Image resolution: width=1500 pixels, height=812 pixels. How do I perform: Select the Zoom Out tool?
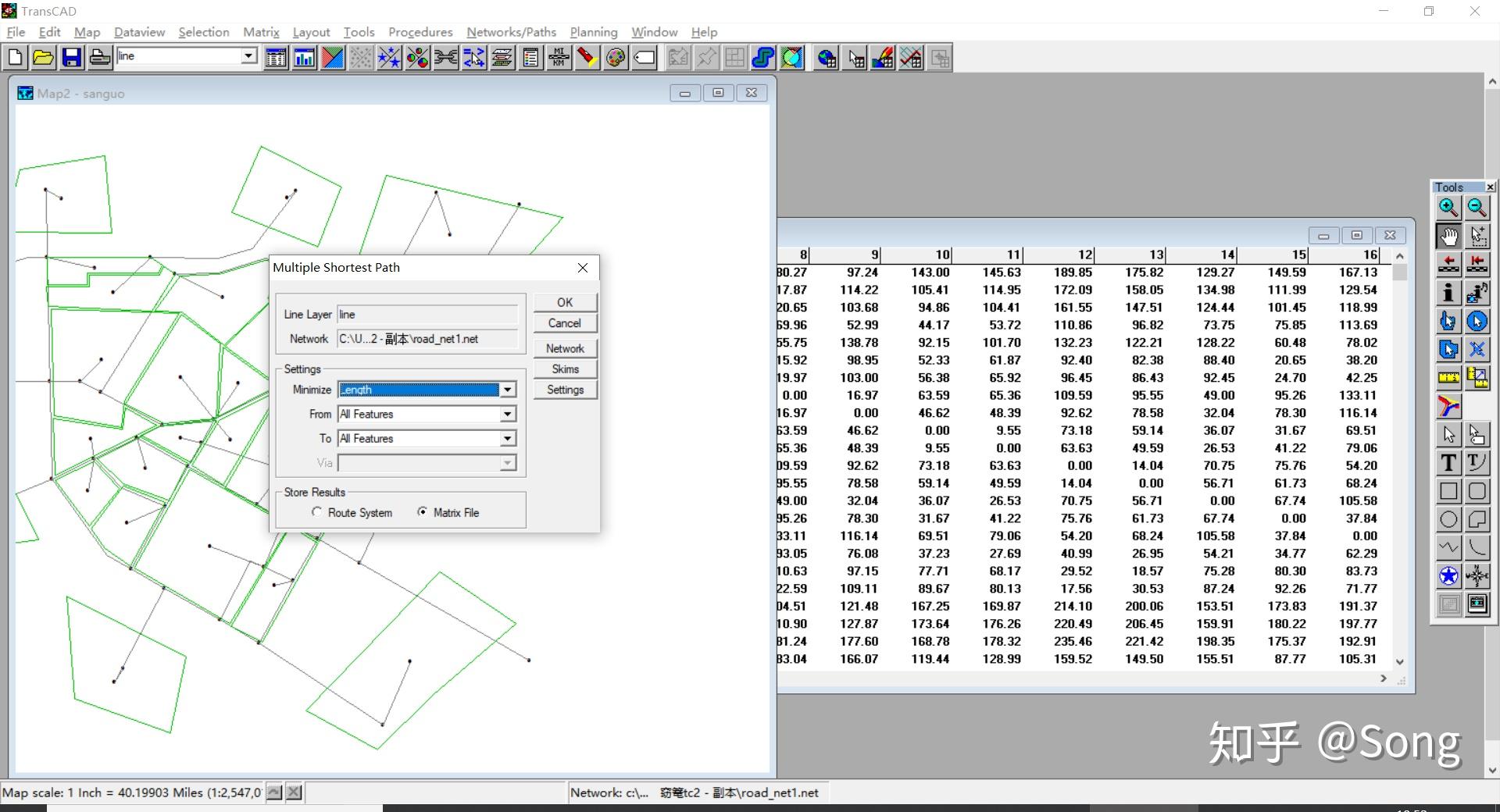(1477, 208)
